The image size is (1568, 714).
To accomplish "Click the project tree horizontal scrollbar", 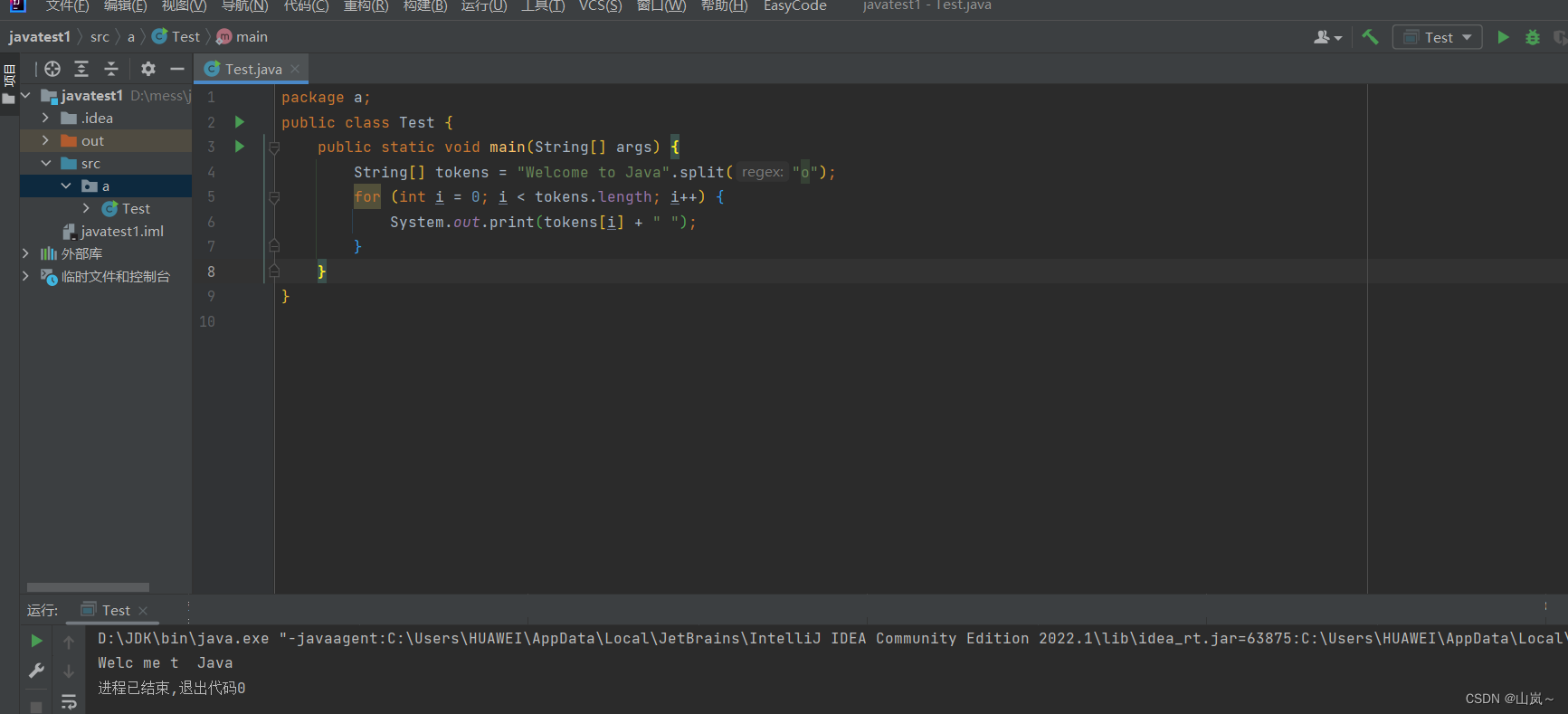I will click(x=88, y=587).
